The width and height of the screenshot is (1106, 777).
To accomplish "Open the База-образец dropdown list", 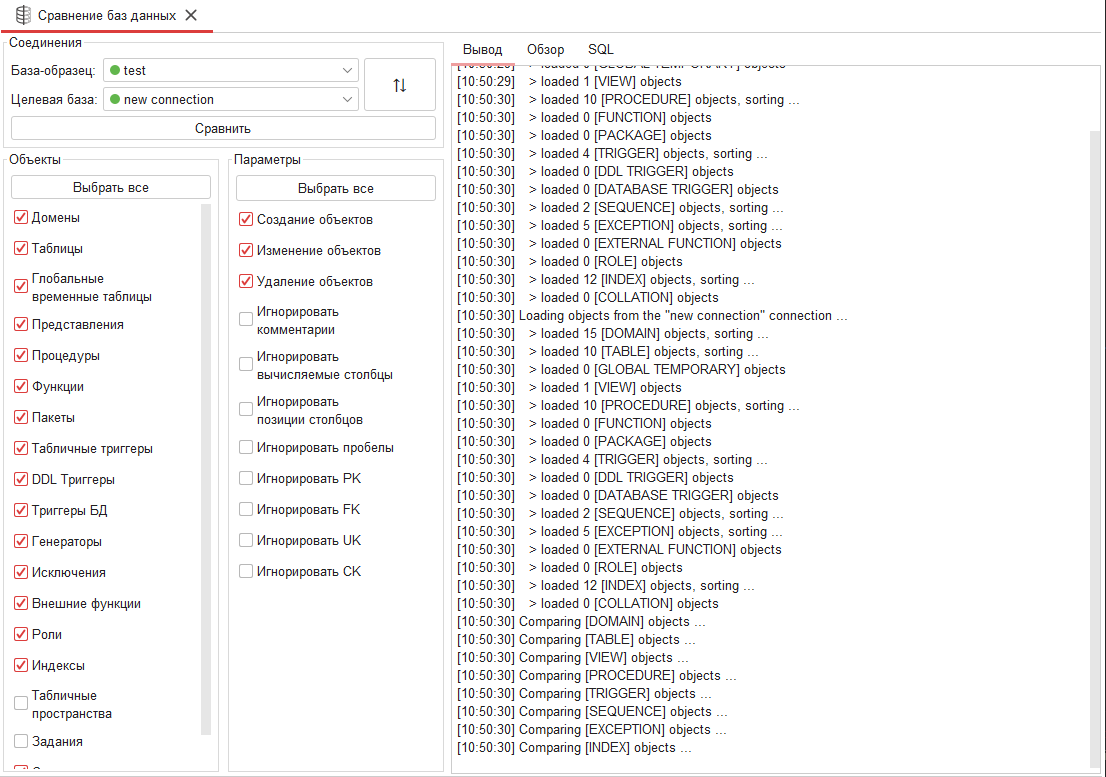I will tap(347, 71).
